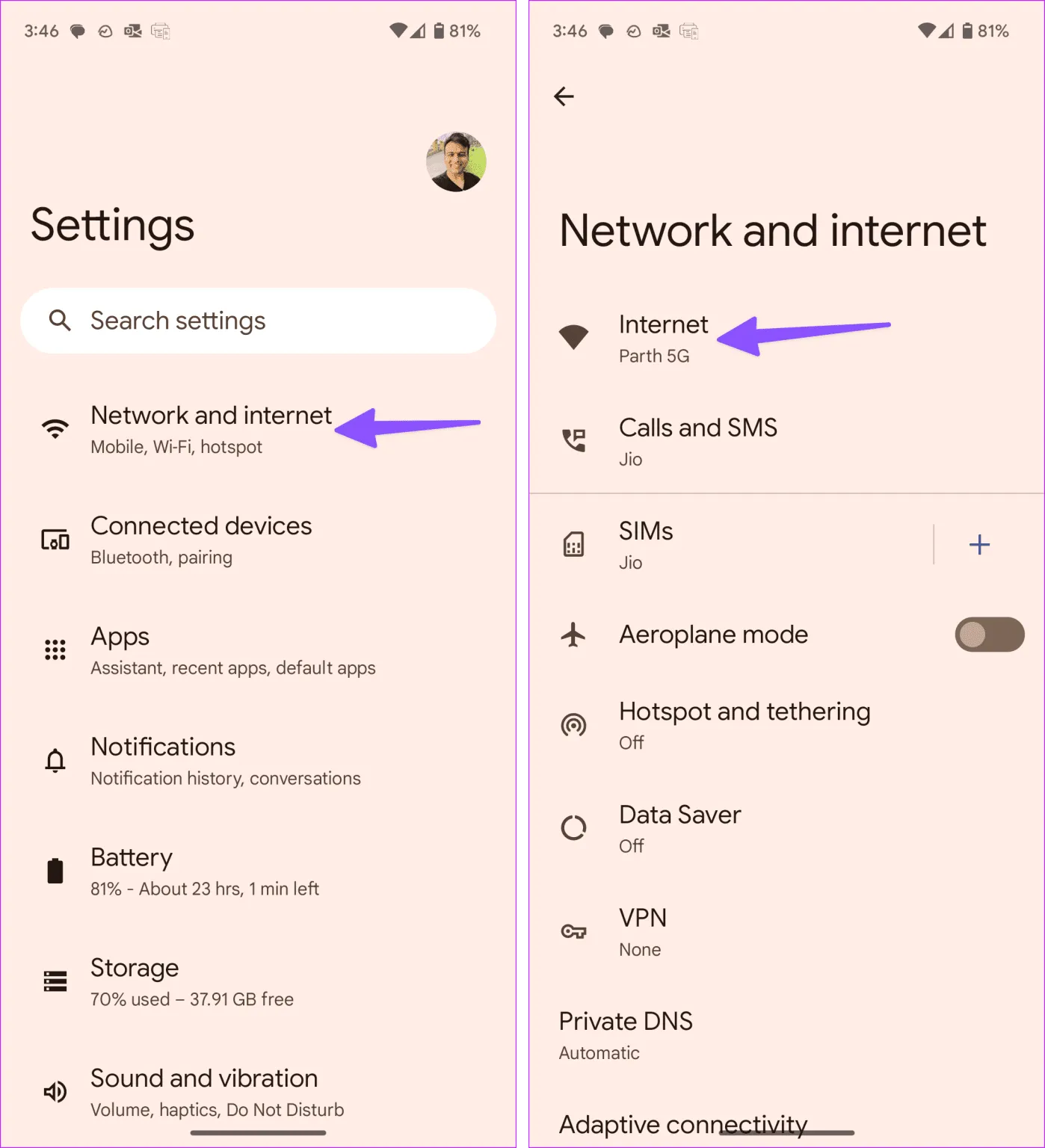Toggle the Aeroplane mode switch
The height and width of the screenshot is (1148, 1045).
click(989, 635)
